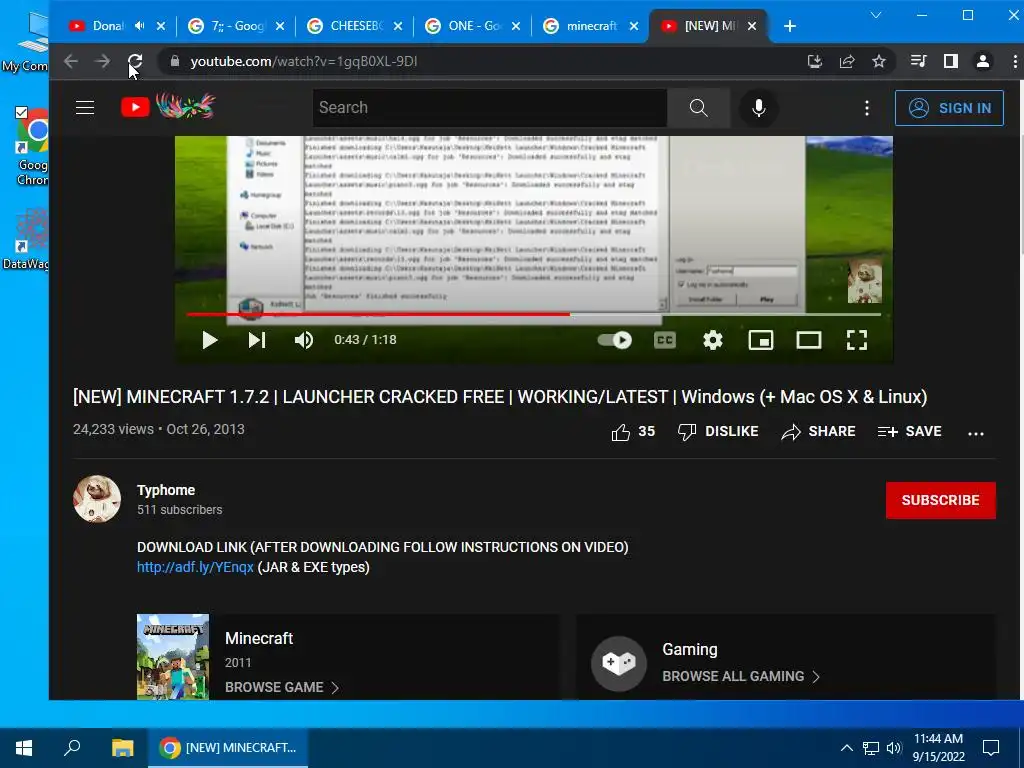Toggle closed captions CC
The height and width of the screenshot is (768, 1024).
664,340
